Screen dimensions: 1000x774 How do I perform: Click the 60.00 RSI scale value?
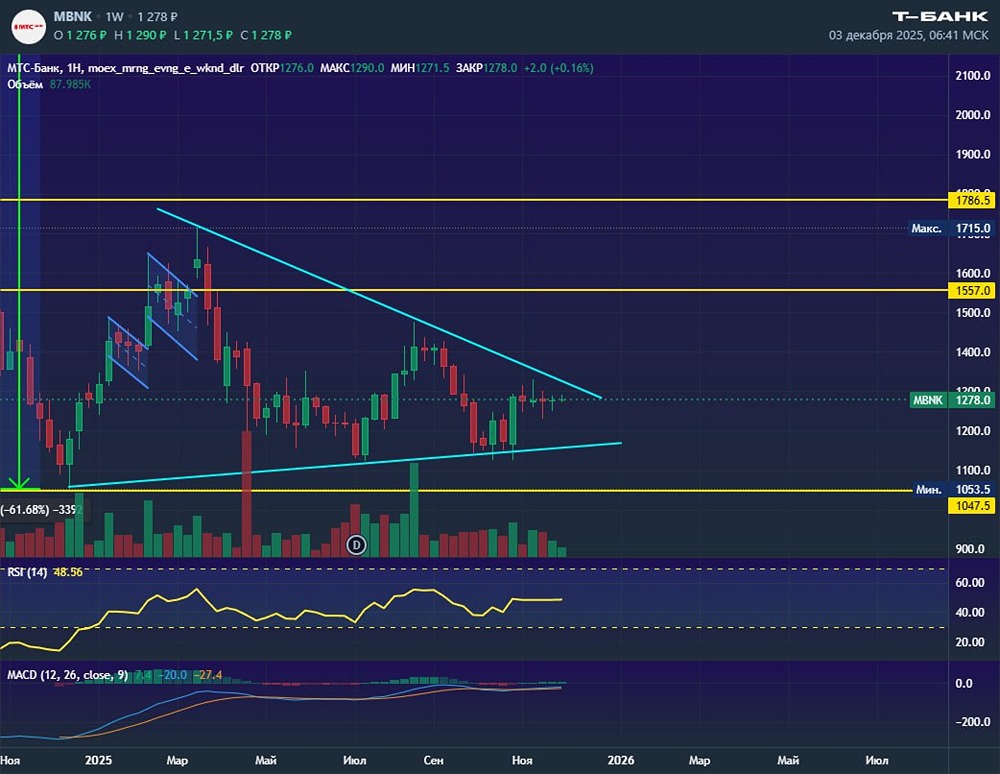point(970,582)
